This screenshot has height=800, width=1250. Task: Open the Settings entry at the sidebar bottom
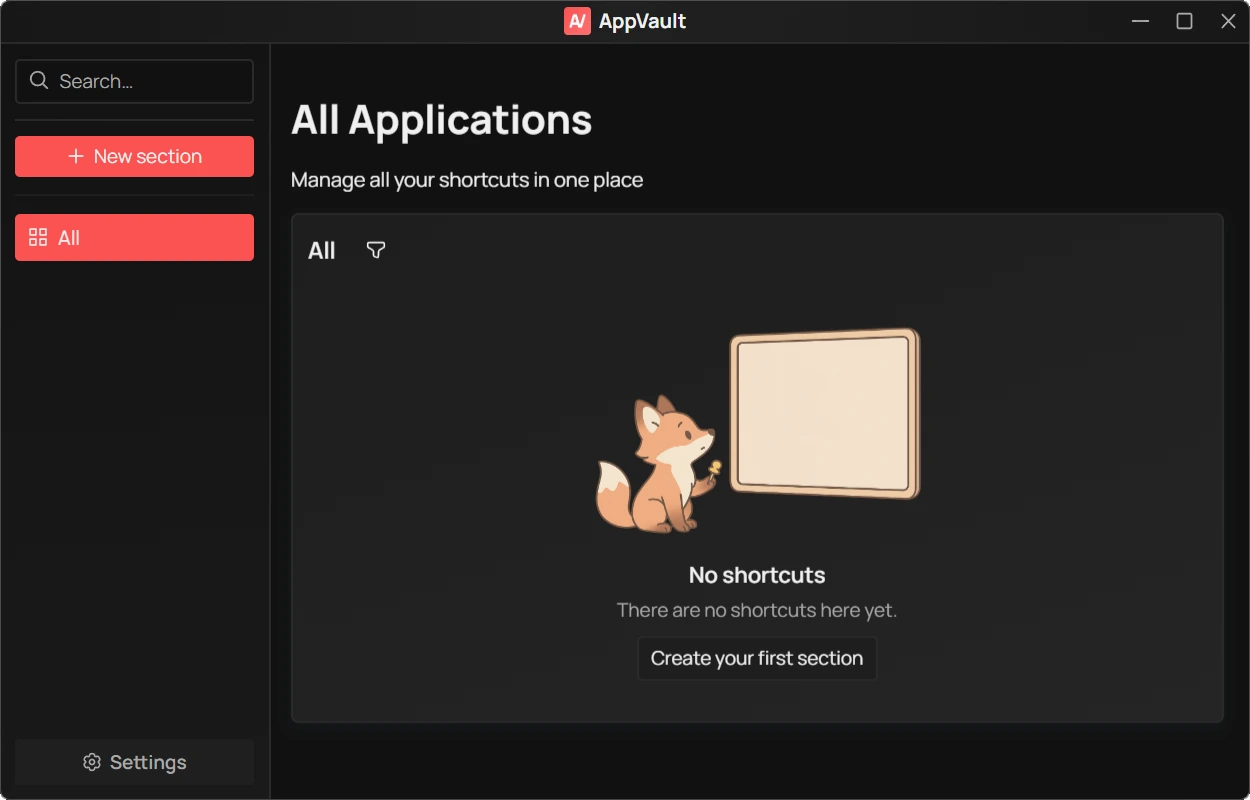pos(134,762)
